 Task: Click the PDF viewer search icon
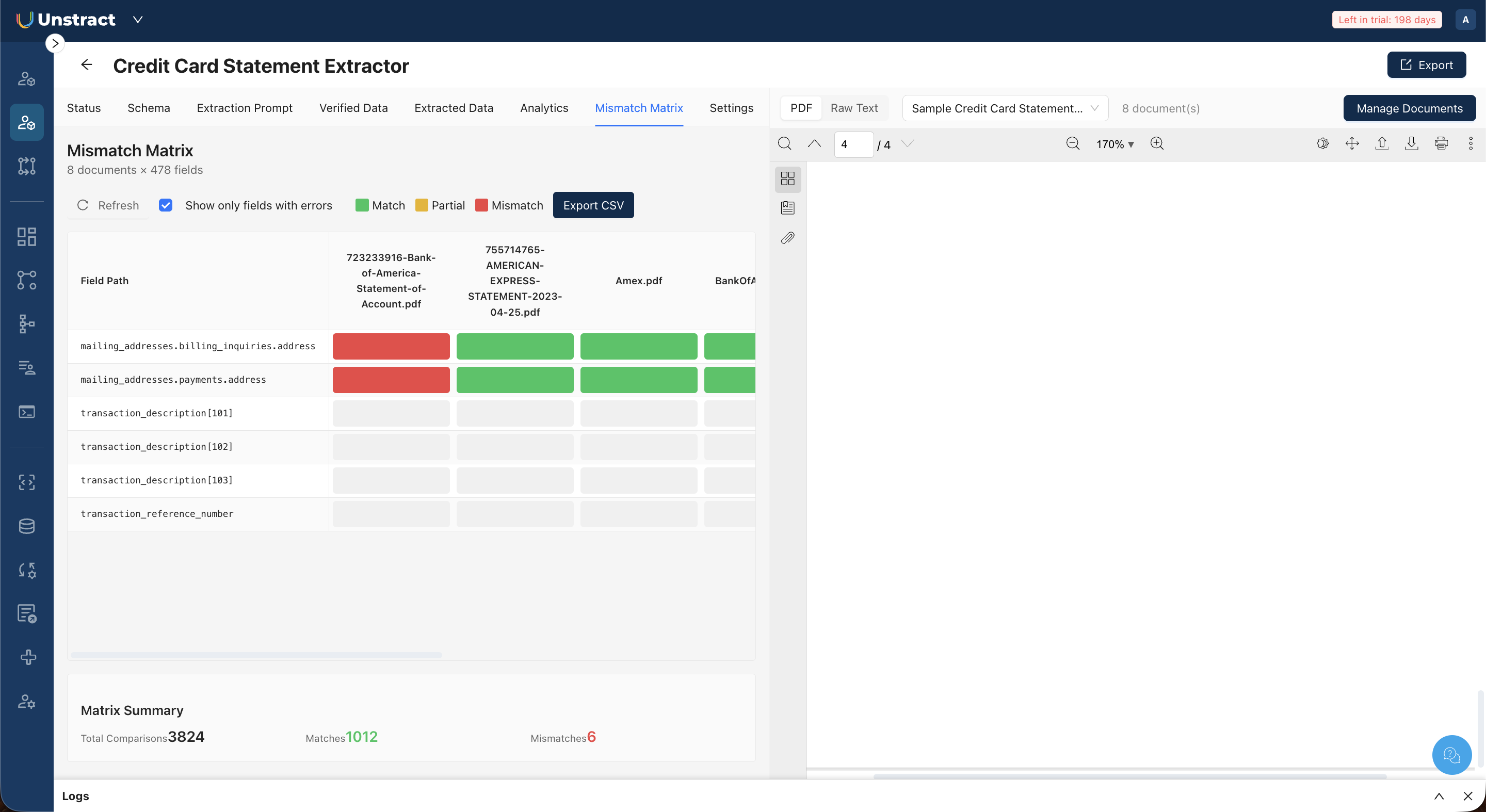(784, 143)
